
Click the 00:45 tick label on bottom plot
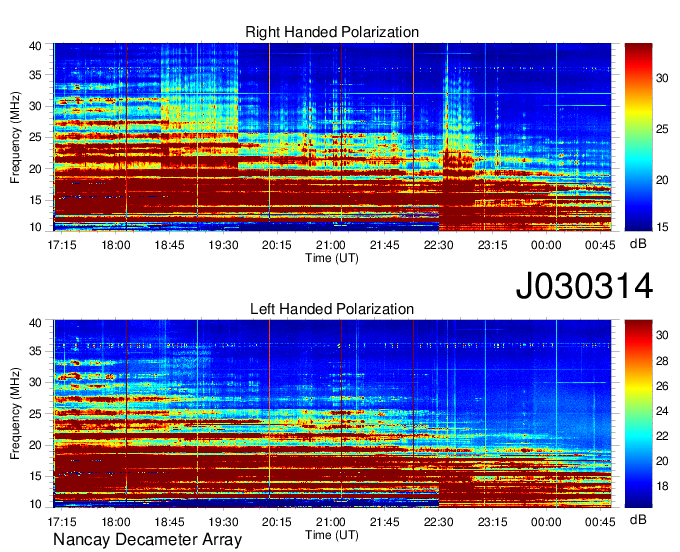click(600, 522)
